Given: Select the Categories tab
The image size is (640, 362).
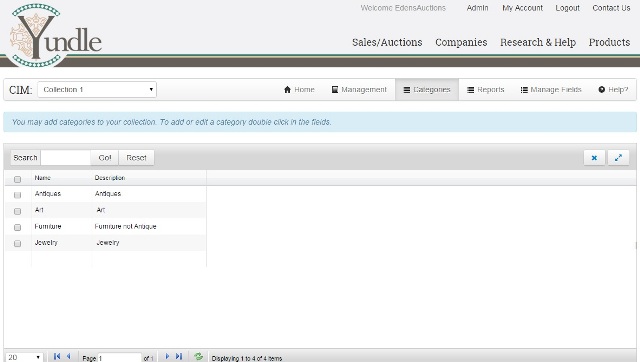Looking at the screenshot, I should [427, 89].
